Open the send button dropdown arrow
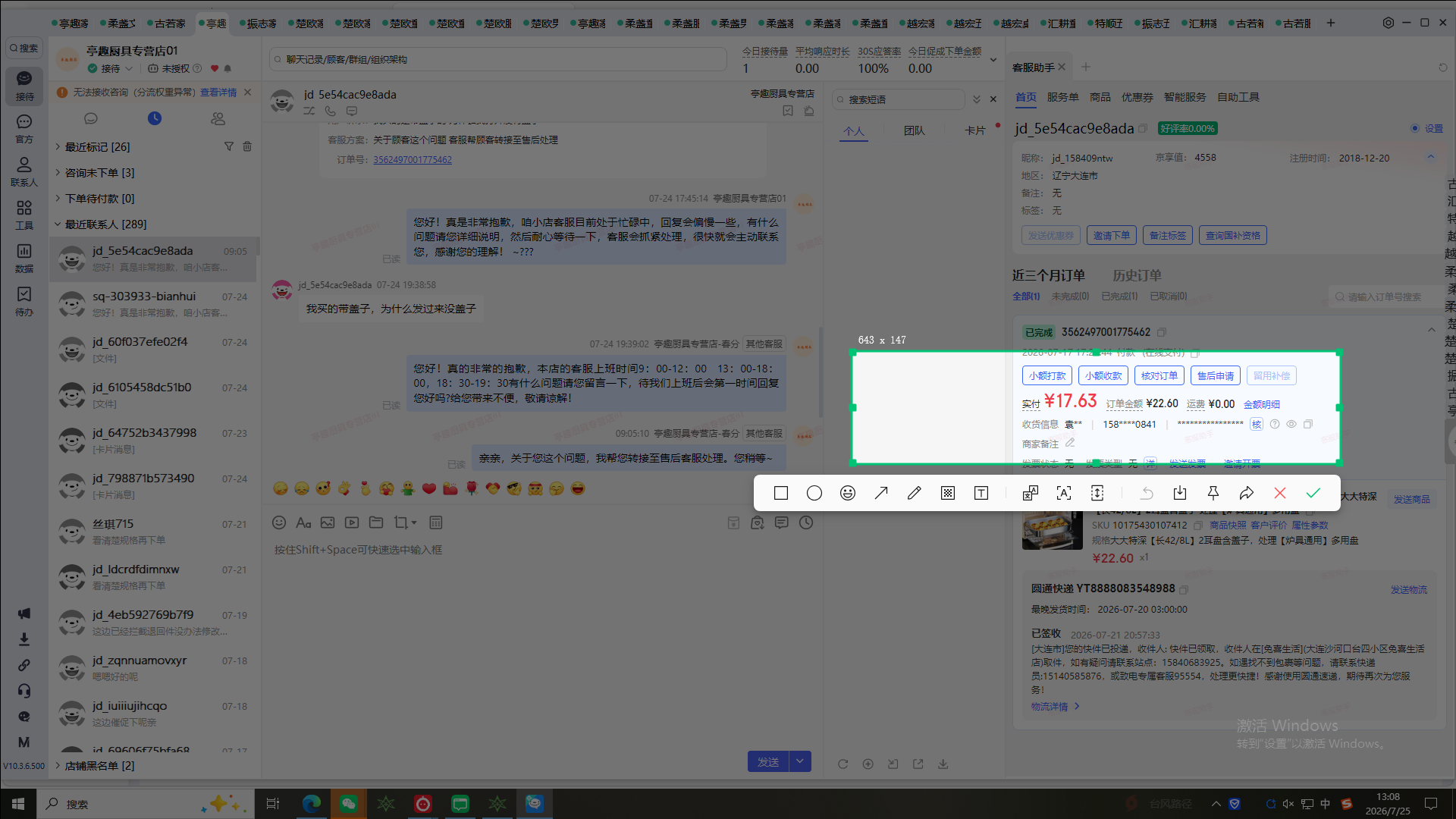This screenshot has width=1456, height=819. click(x=800, y=761)
